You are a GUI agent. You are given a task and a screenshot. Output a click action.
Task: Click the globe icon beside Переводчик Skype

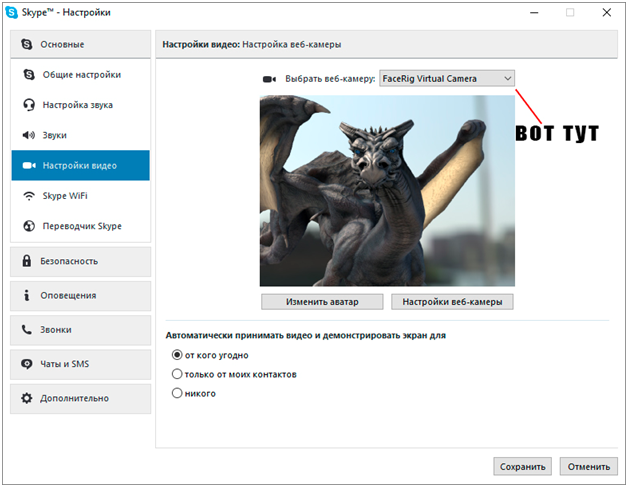pos(29,226)
